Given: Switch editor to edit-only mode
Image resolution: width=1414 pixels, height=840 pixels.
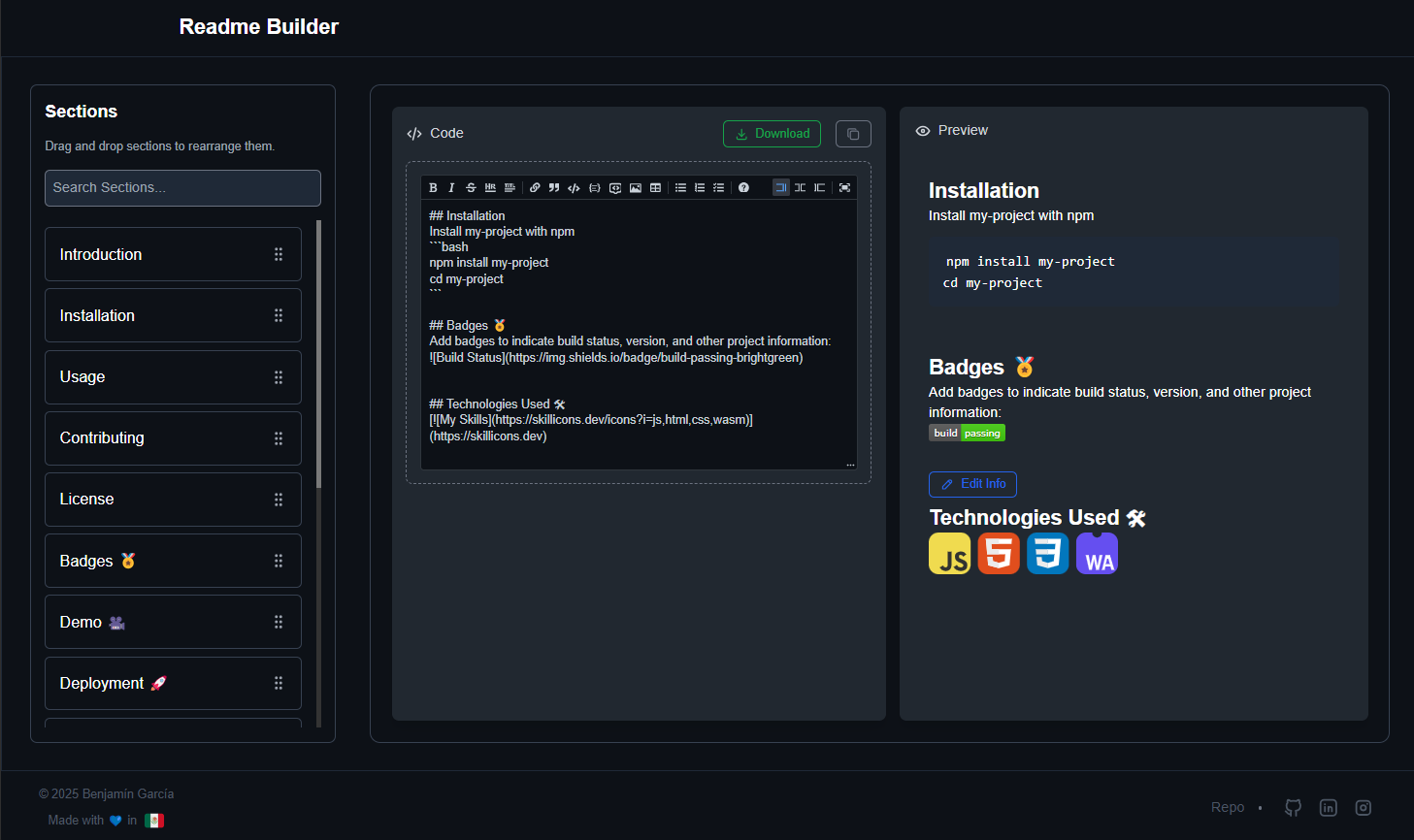Looking at the screenshot, I should pos(780,188).
